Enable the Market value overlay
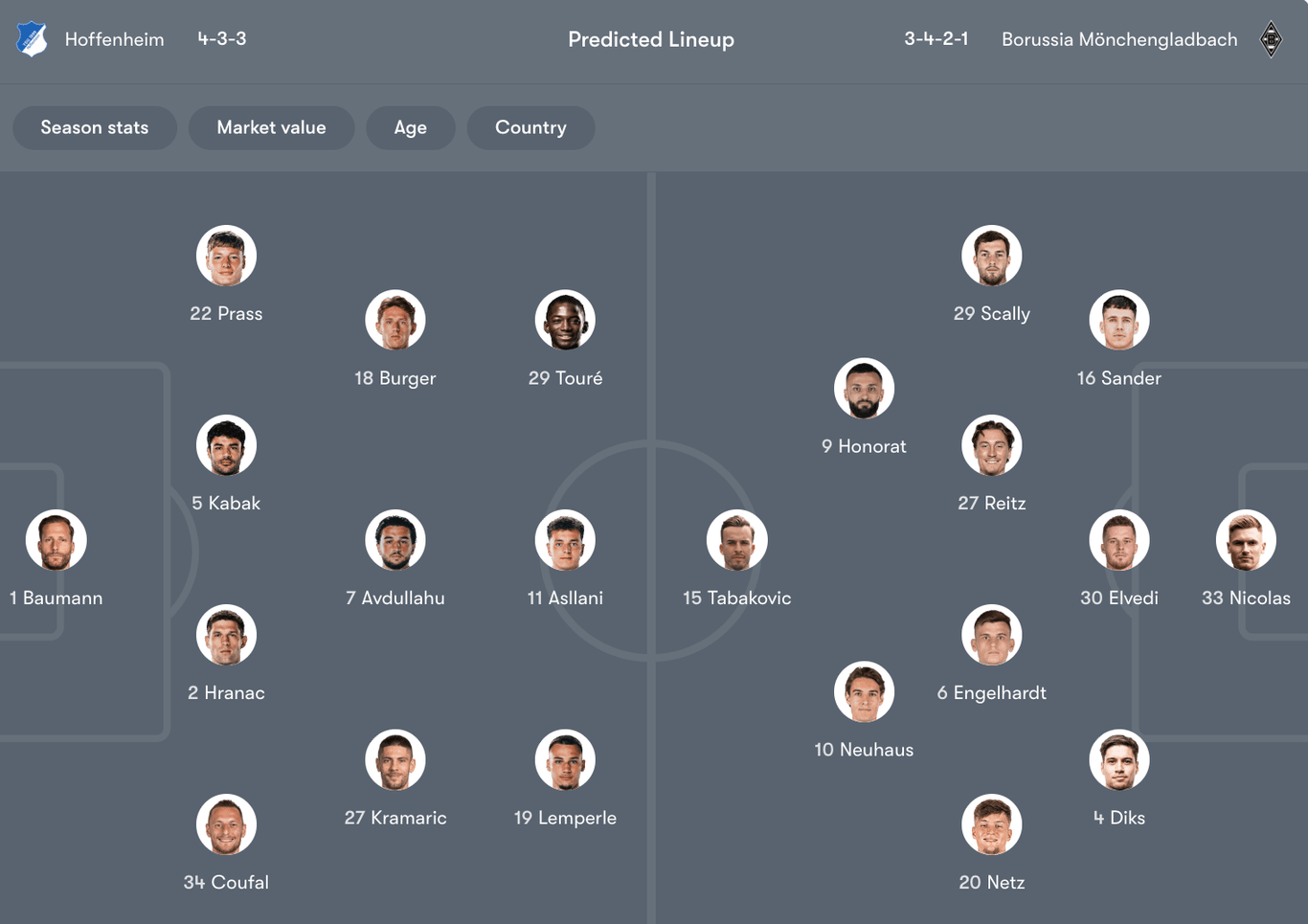The image size is (1308, 924). point(271,127)
